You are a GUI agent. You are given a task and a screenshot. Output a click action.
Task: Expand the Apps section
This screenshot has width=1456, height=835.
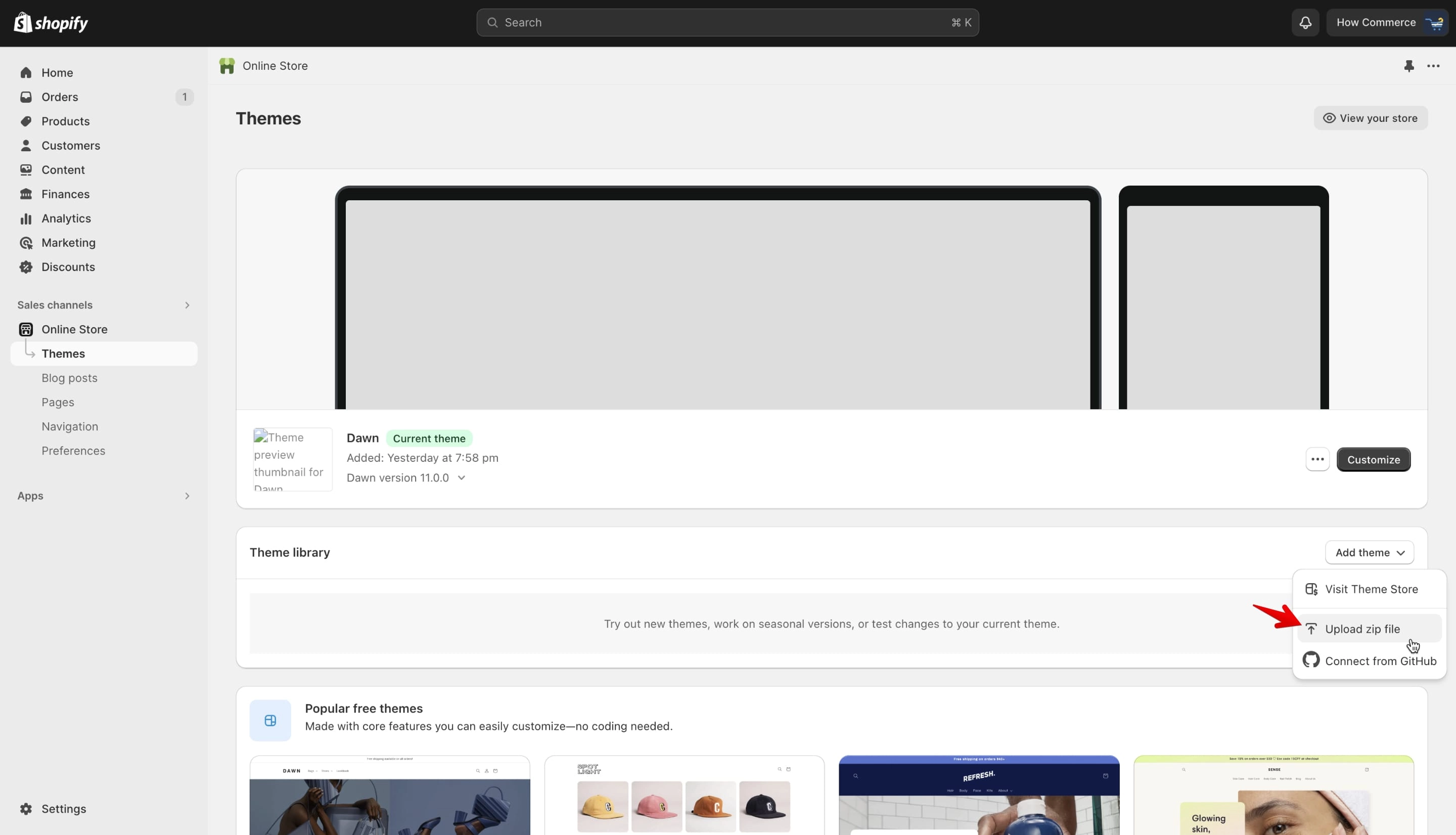click(x=187, y=496)
